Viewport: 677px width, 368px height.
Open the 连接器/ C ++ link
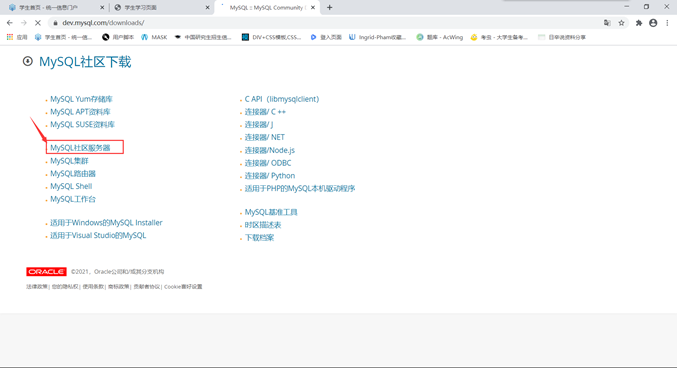point(265,112)
